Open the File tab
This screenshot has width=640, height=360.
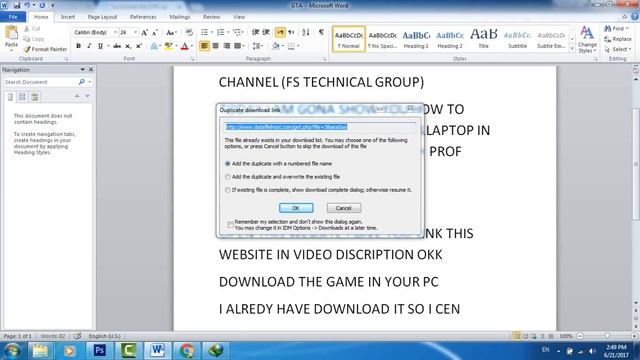[x=13, y=17]
